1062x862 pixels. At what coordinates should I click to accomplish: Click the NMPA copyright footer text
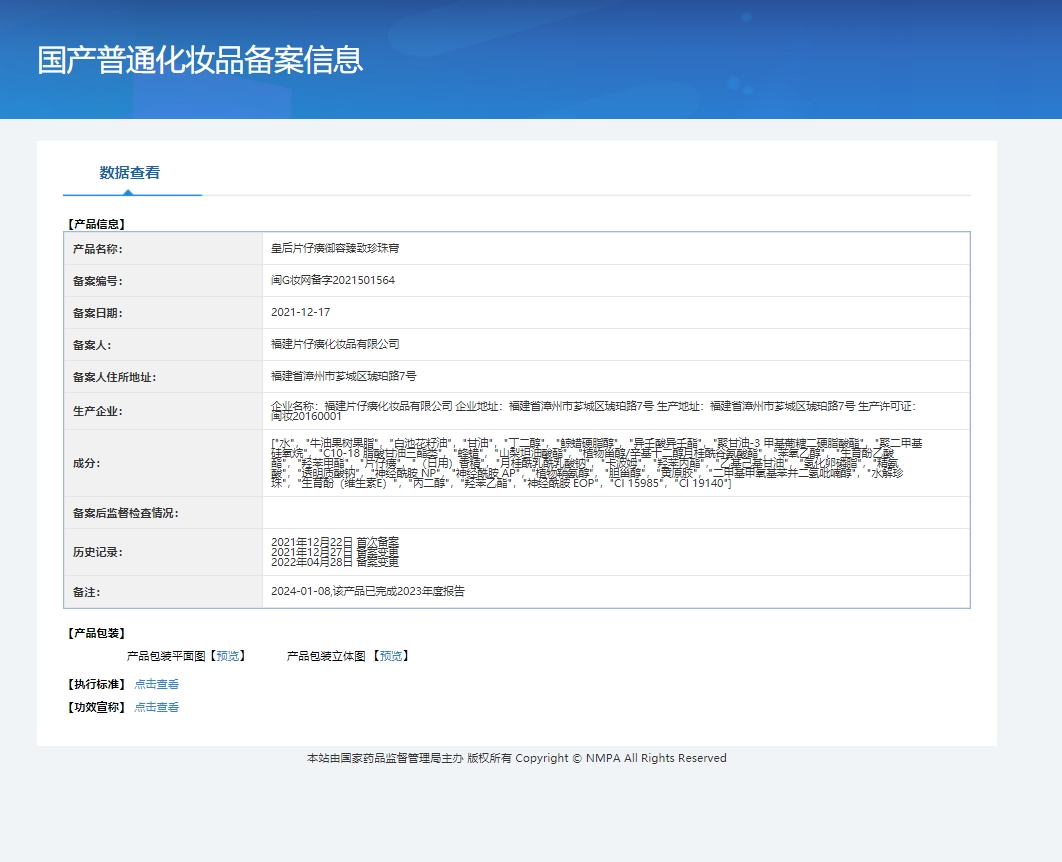pos(517,758)
